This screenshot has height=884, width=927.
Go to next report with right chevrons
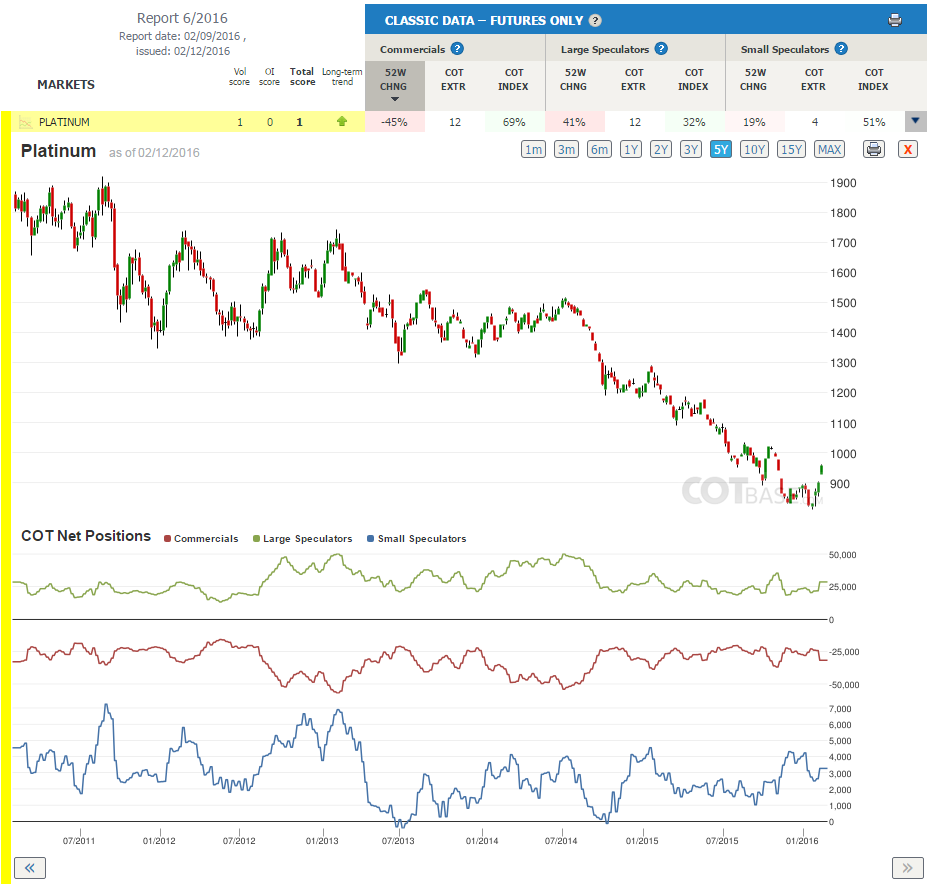point(907,867)
